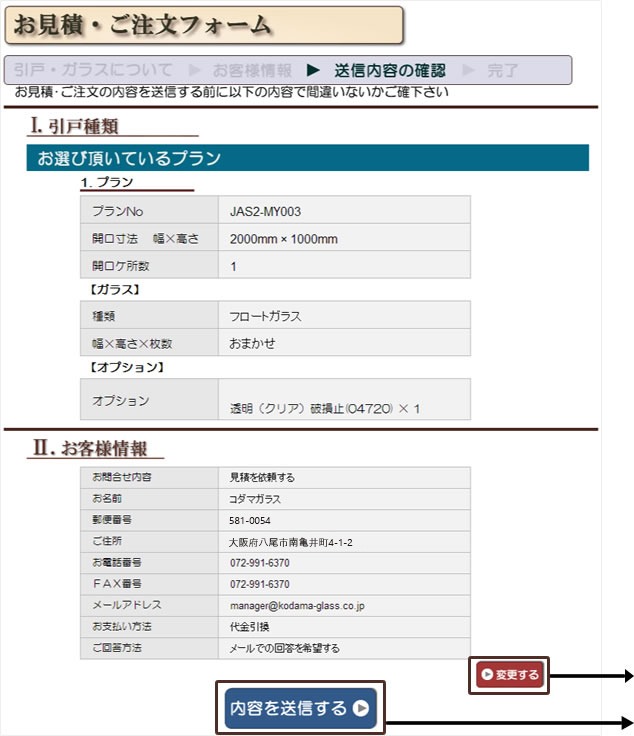Viewport: 634px width, 736px height.
Task: Click the Ⅱ. お客様情報 section heading
Action: click(x=90, y=447)
